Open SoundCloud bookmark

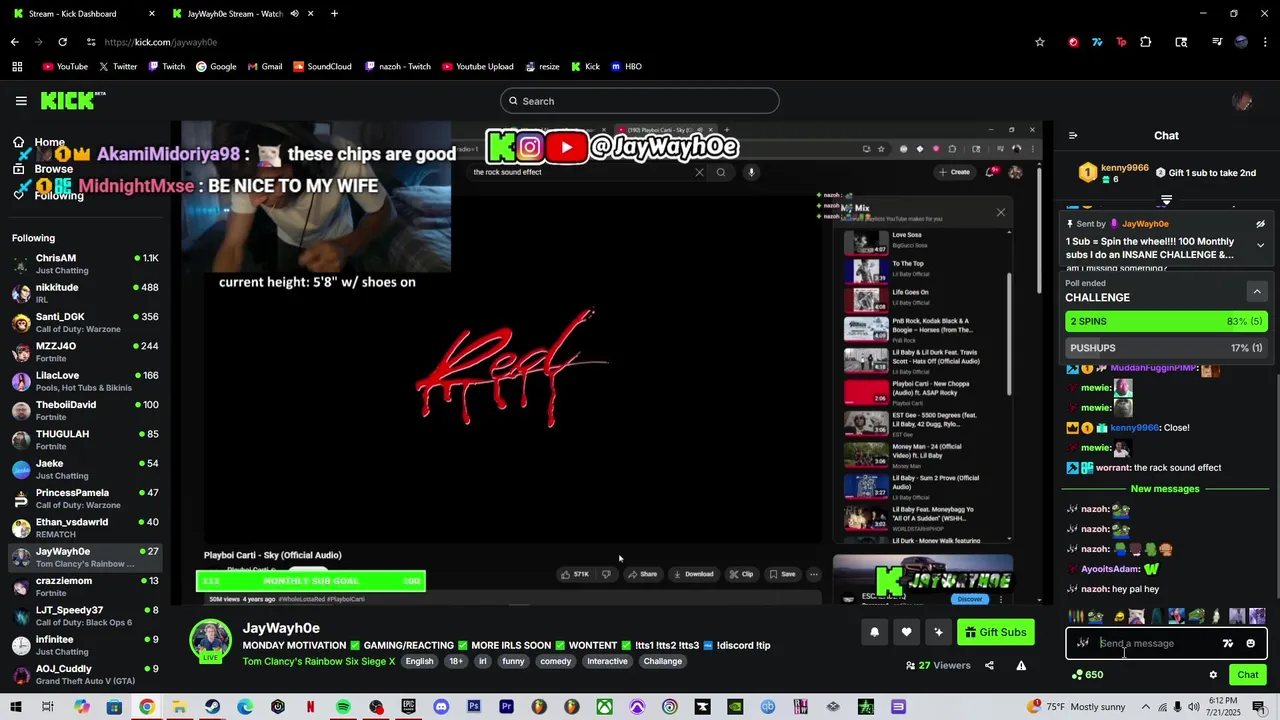(x=322, y=67)
